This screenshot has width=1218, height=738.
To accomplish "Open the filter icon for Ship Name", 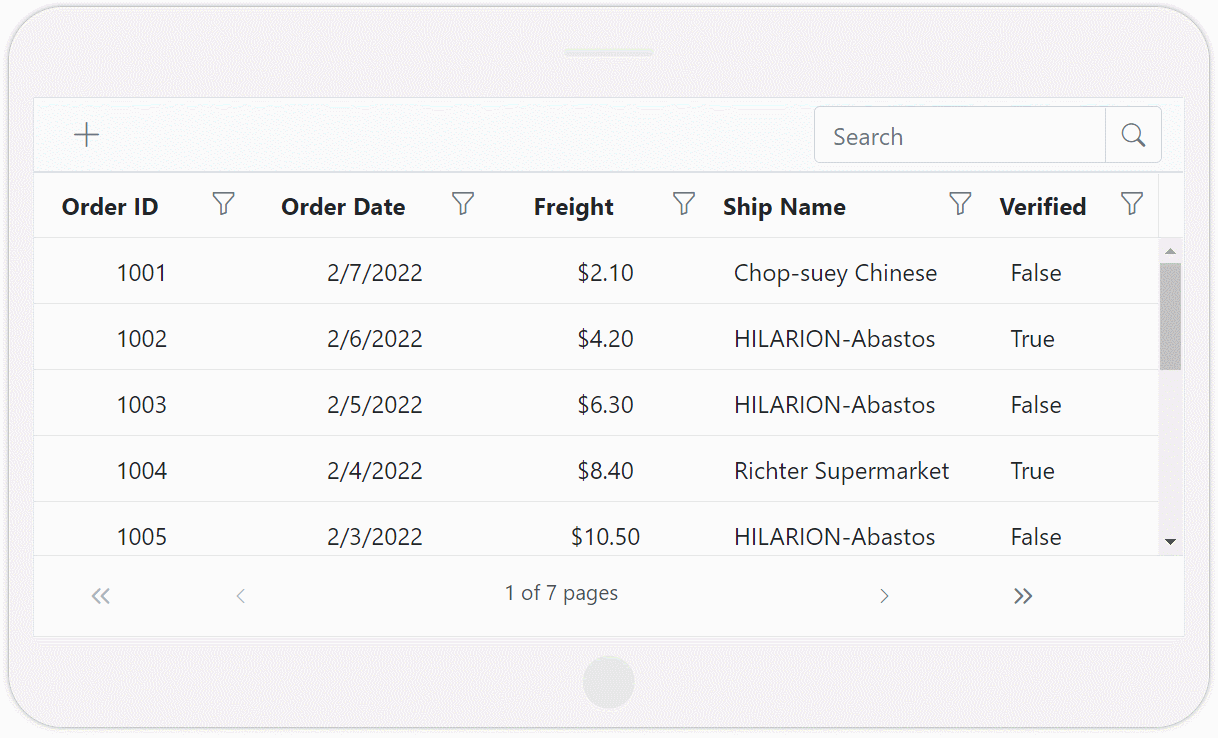I will [x=959, y=203].
